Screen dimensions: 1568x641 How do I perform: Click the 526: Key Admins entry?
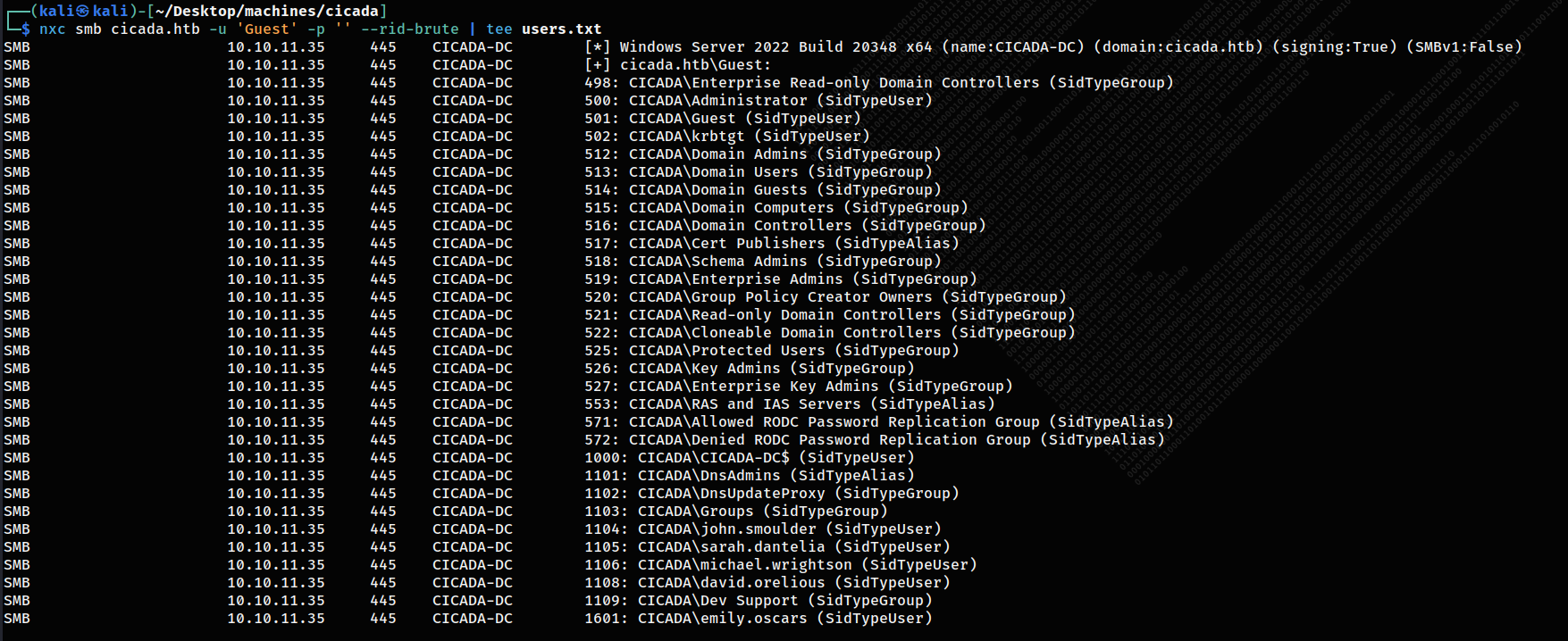pyautogui.click(x=750, y=368)
